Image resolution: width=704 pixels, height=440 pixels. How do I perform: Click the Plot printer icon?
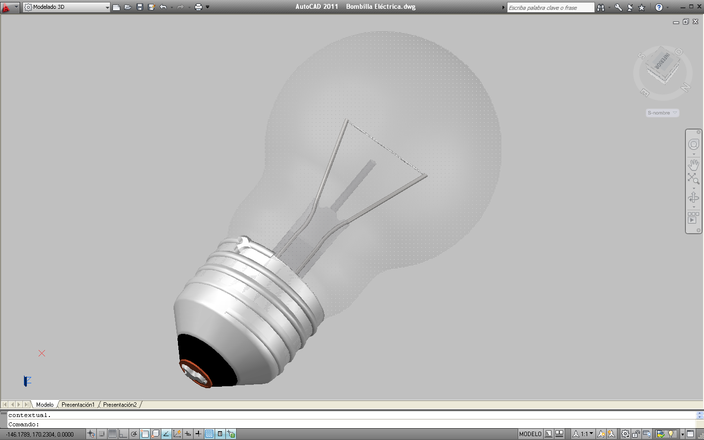[x=198, y=7]
